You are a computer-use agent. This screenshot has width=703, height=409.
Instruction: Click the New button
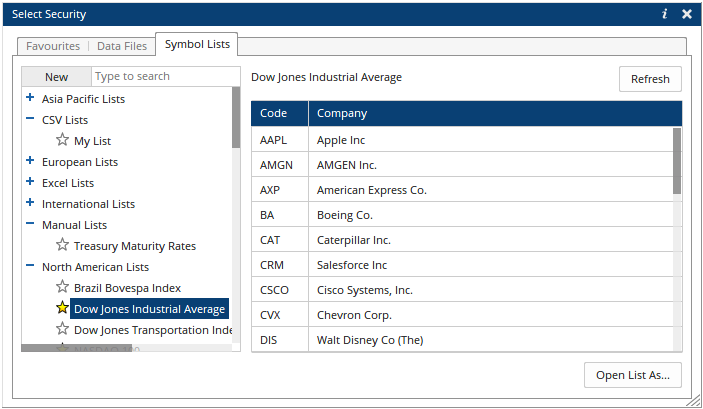(56, 77)
